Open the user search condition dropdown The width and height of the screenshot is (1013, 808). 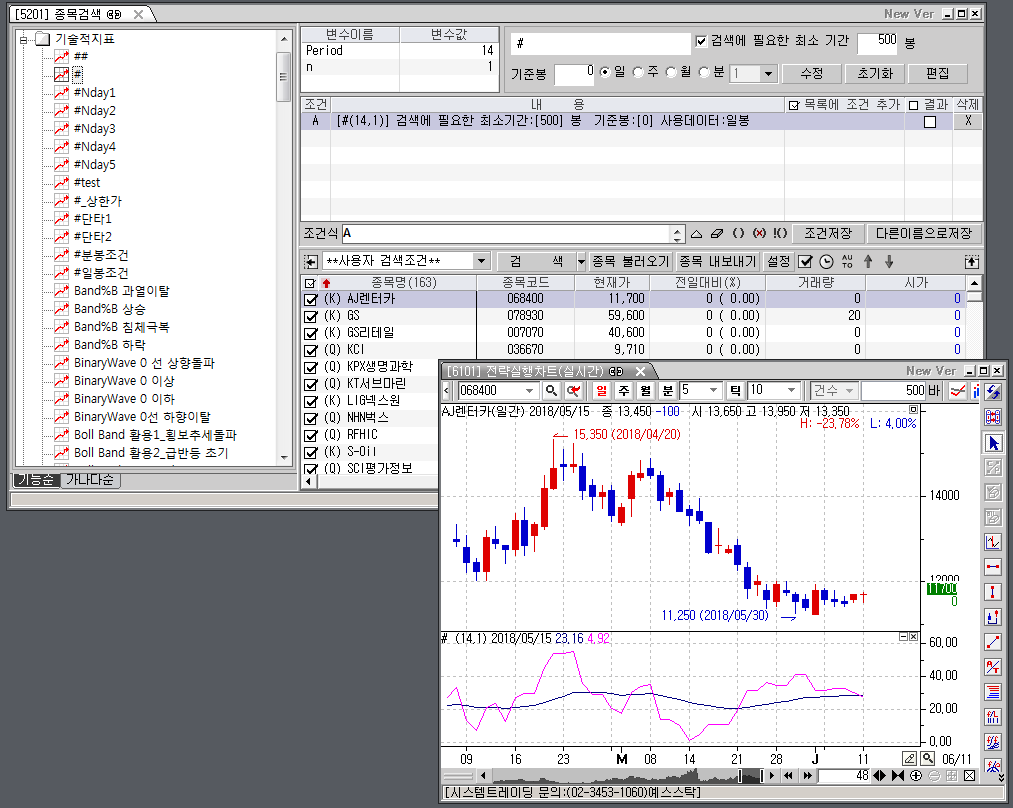pyautogui.click(x=481, y=261)
